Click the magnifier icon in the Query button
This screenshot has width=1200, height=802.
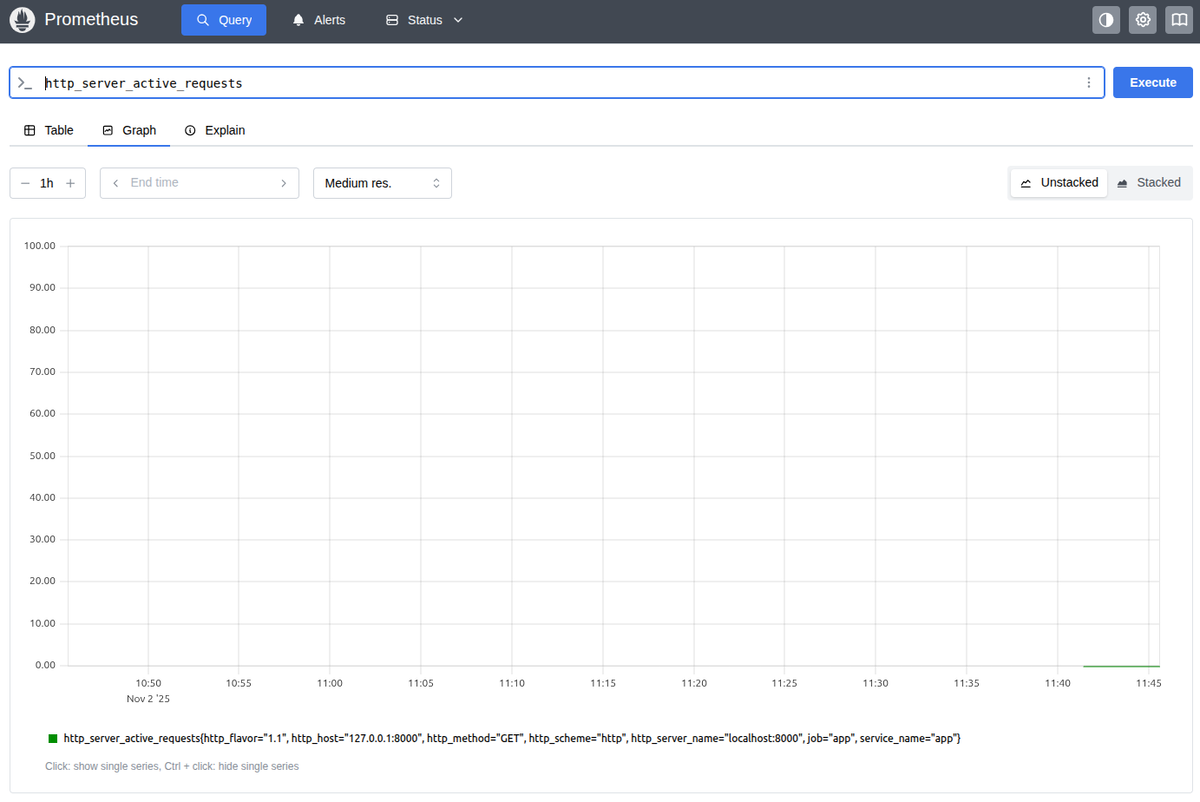tap(203, 20)
